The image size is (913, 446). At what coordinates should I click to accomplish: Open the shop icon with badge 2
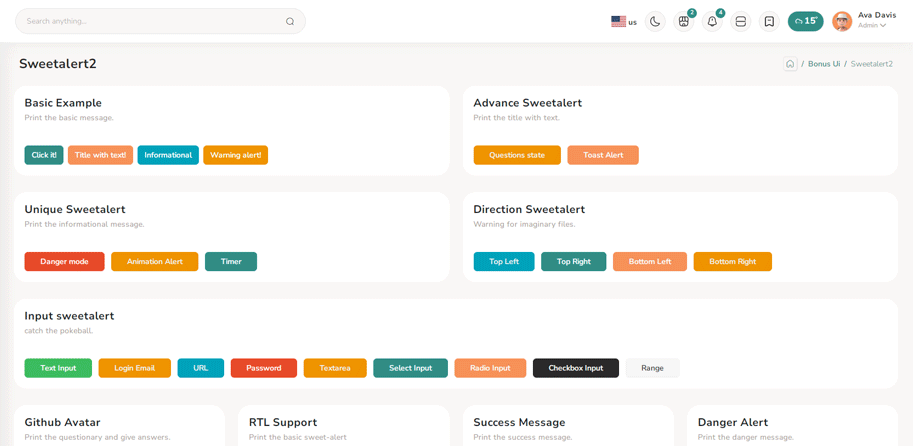click(684, 21)
